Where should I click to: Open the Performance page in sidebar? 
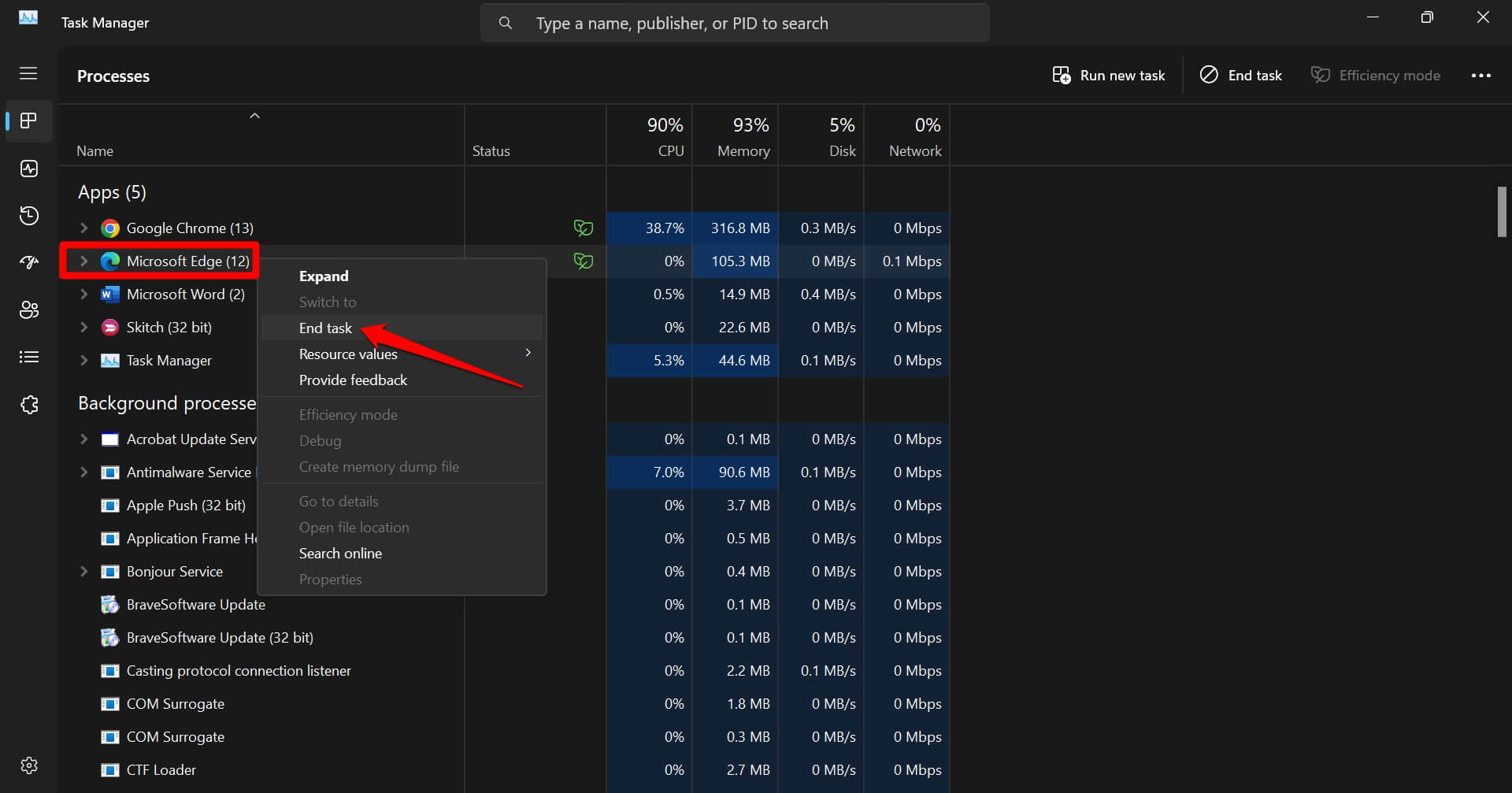coord(29,169)
